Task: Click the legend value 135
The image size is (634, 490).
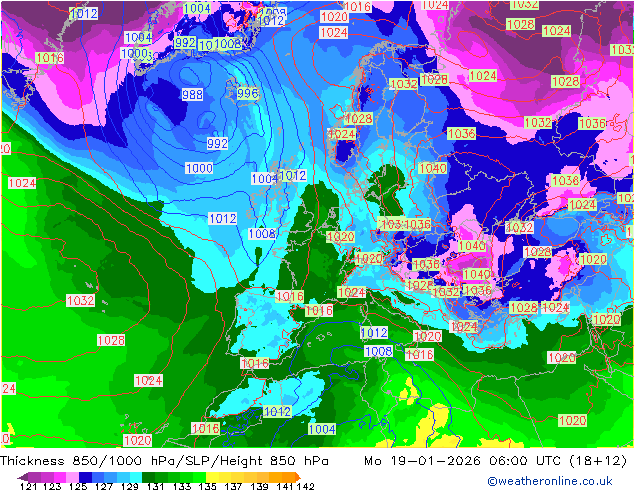Action: point(208,486)
